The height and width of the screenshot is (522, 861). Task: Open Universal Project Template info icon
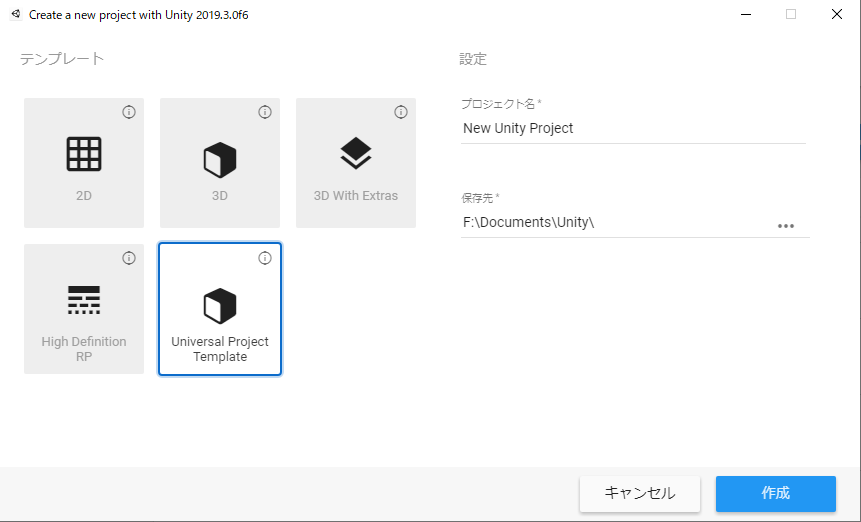(x=265, y=258)
